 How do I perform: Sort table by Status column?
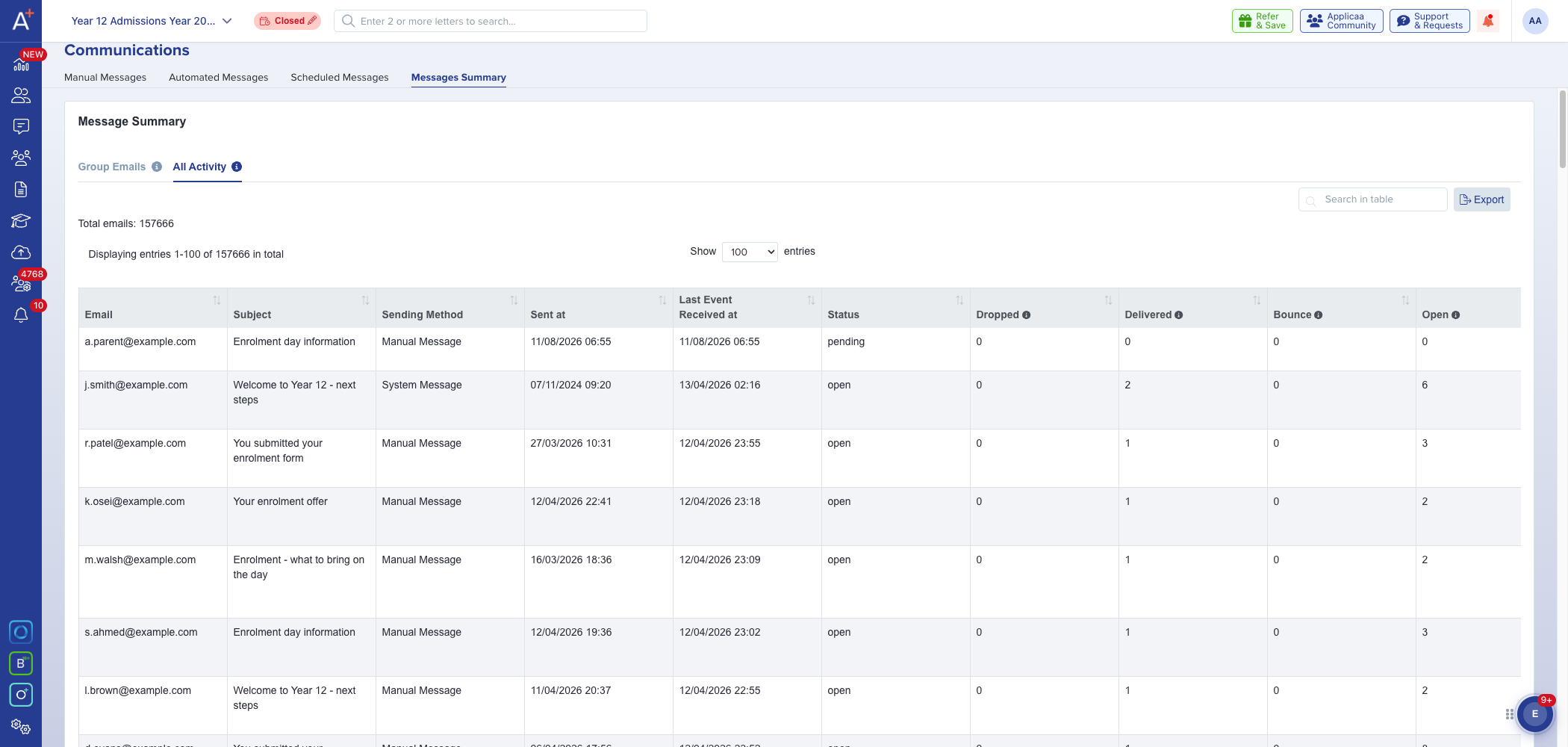pos(959,300)
